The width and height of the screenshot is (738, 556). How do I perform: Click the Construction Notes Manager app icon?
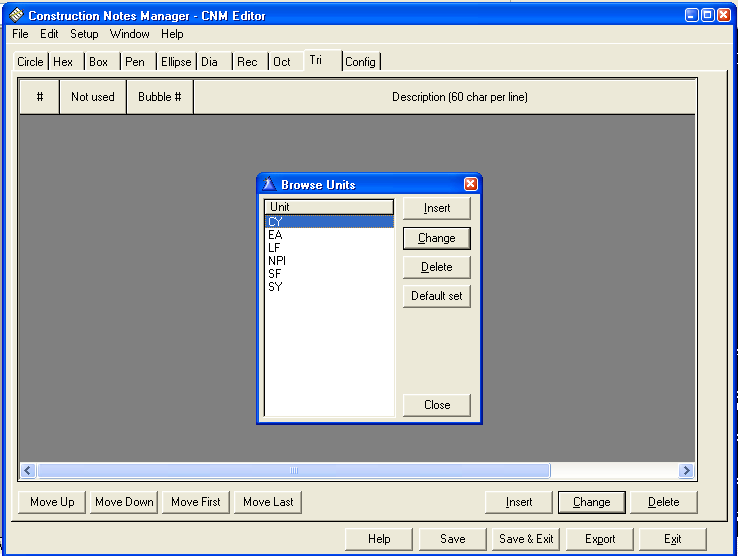[x=15, y=15]
